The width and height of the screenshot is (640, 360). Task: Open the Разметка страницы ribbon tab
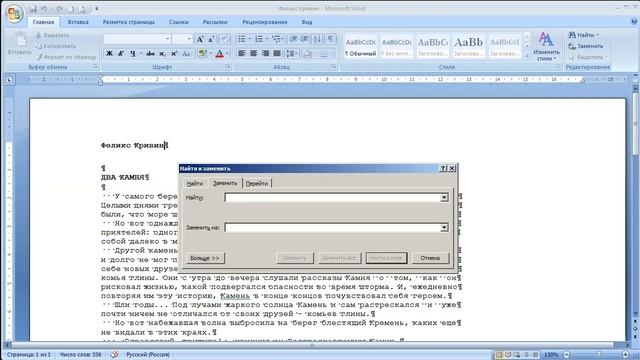(129, 22)
